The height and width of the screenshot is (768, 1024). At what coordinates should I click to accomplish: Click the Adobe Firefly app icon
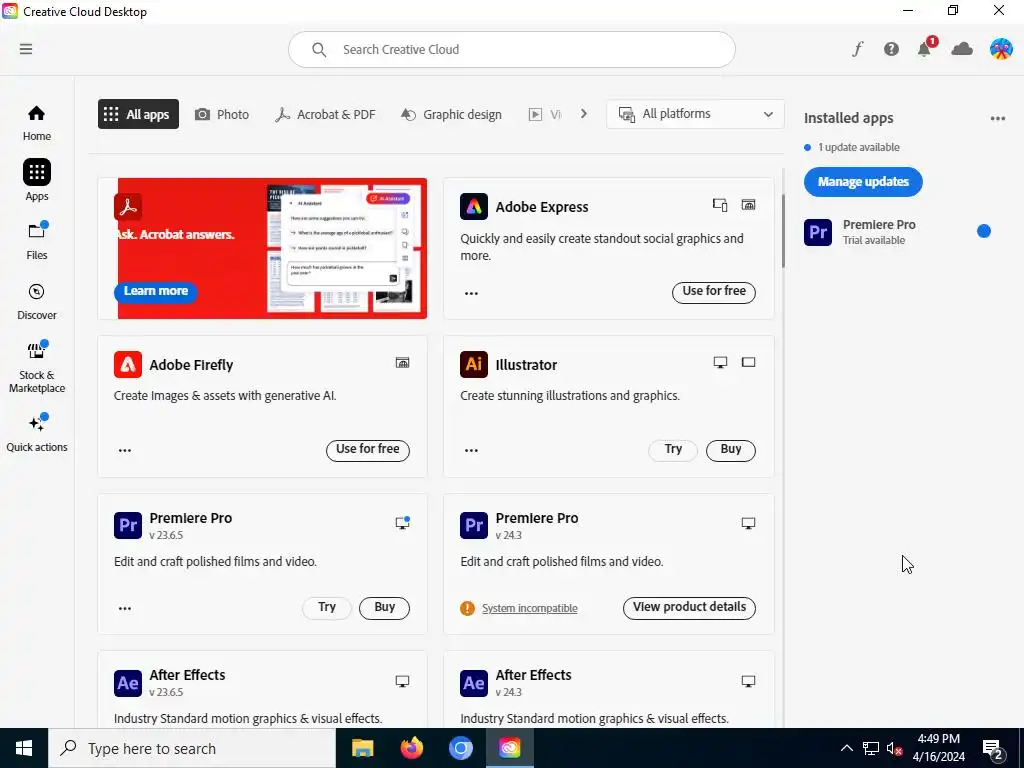[128, 364]
